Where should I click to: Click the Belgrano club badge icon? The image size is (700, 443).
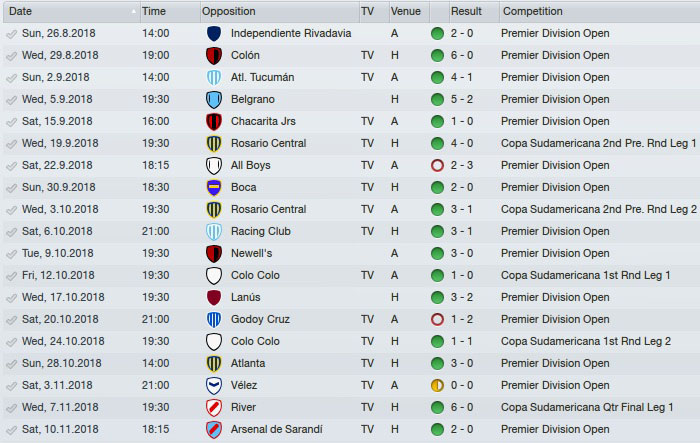[213, 99]
